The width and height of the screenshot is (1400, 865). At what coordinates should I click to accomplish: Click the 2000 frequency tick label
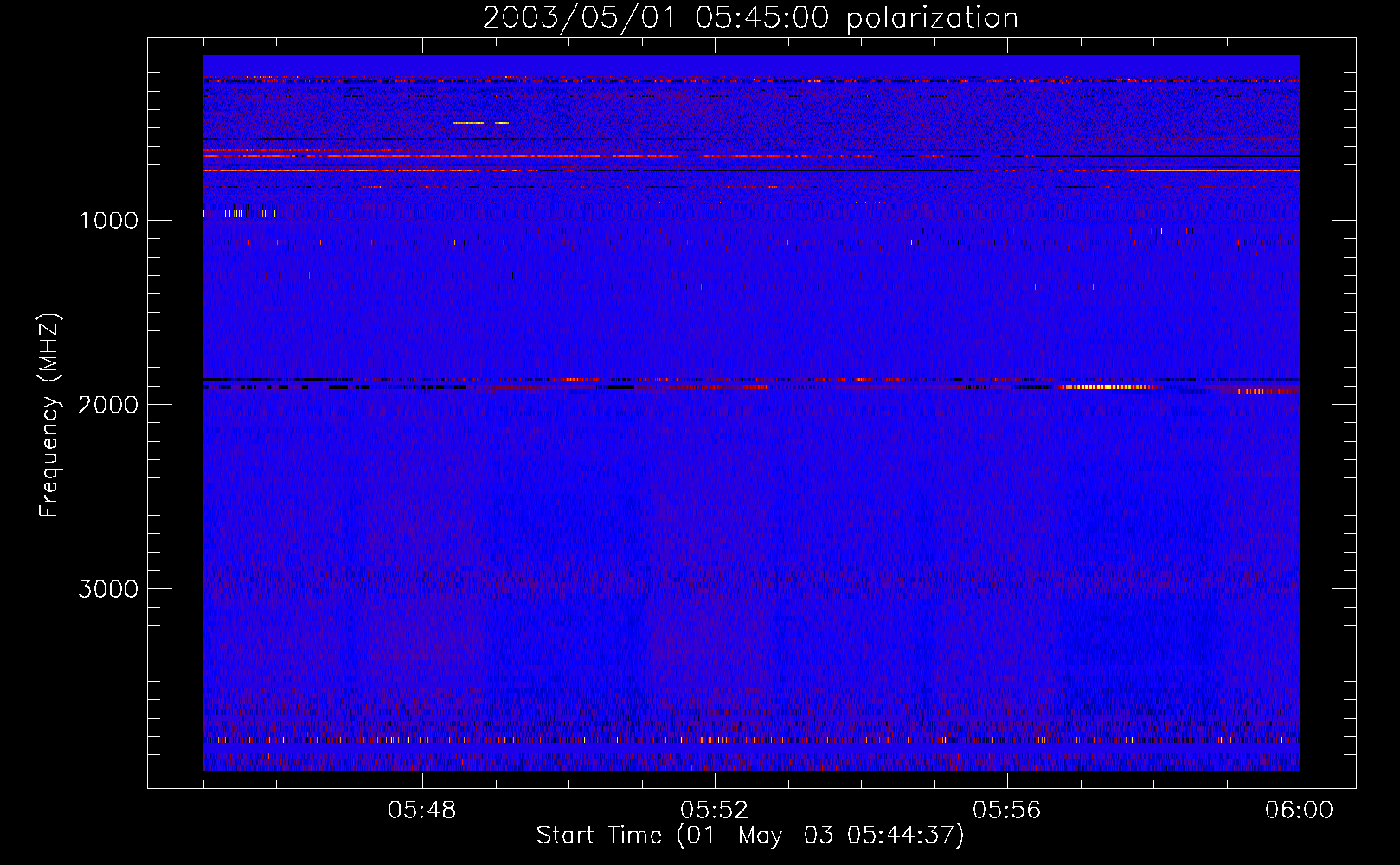pos(108,405)
